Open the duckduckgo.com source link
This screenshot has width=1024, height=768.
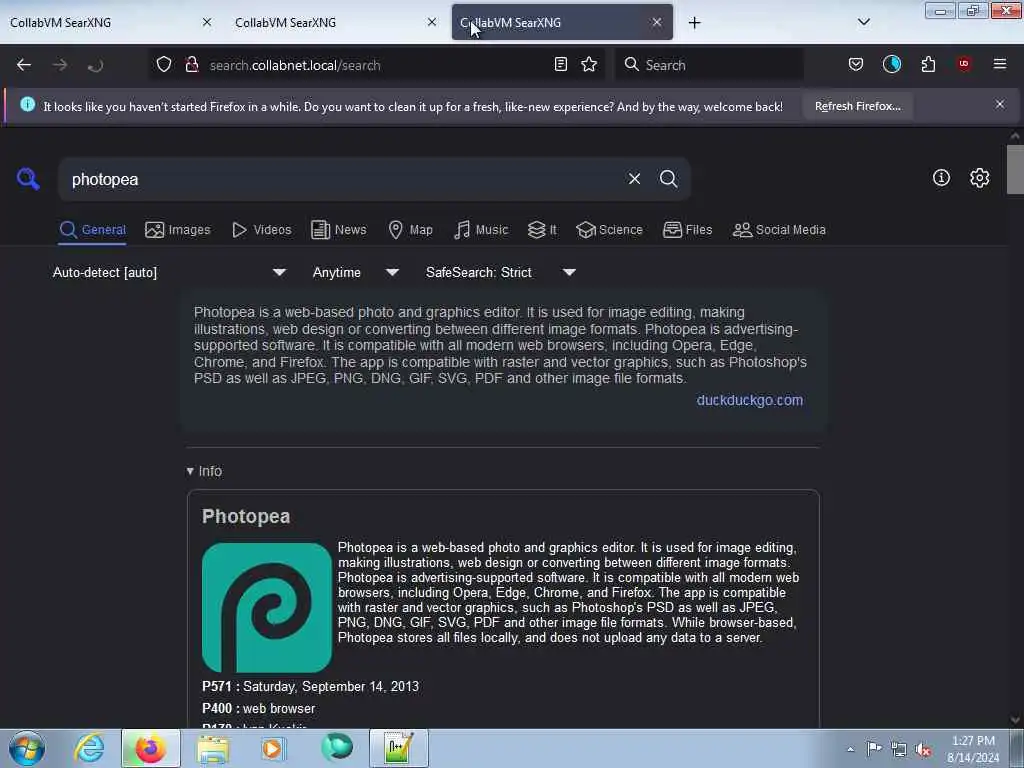click(750, 400)
